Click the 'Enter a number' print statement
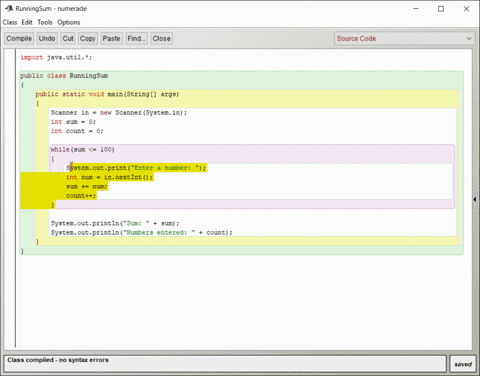This screenshot has height=376, width=480. click(x=136, y=168)
